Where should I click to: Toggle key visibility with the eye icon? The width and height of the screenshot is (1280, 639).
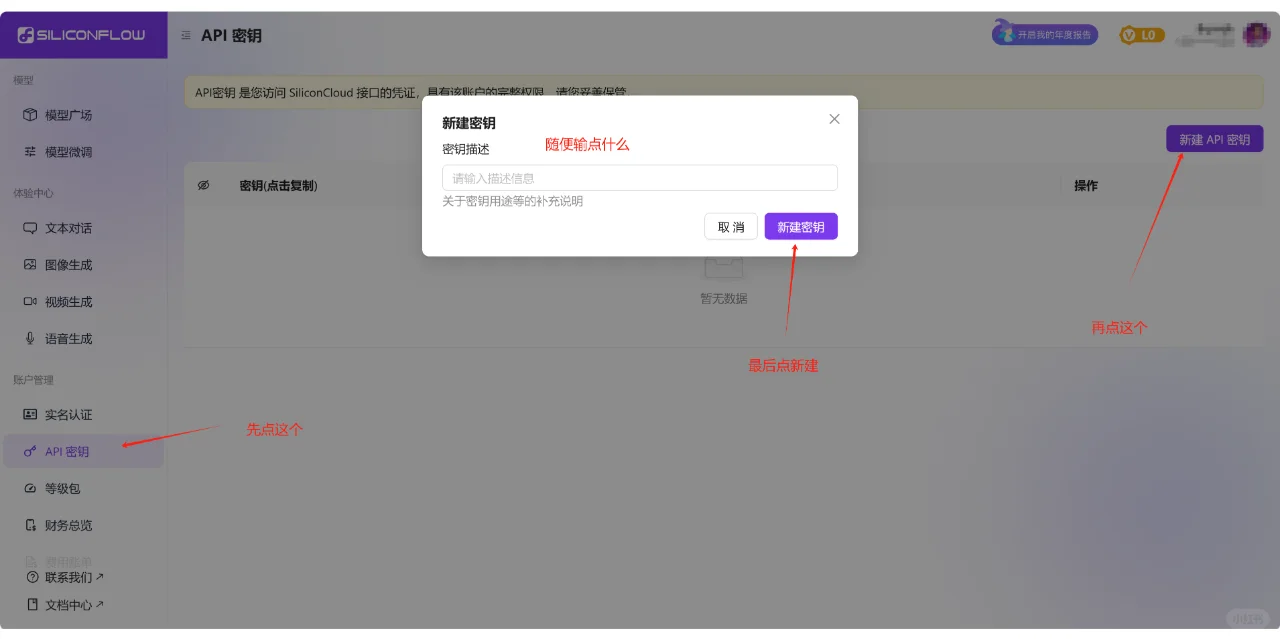pos(202,185)
